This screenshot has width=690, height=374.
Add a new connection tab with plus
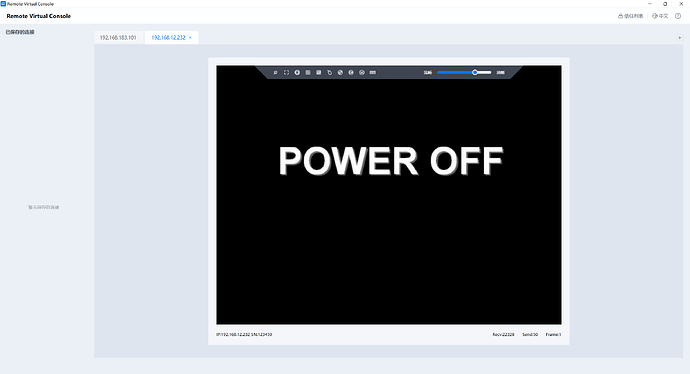(x=679, y=38)
